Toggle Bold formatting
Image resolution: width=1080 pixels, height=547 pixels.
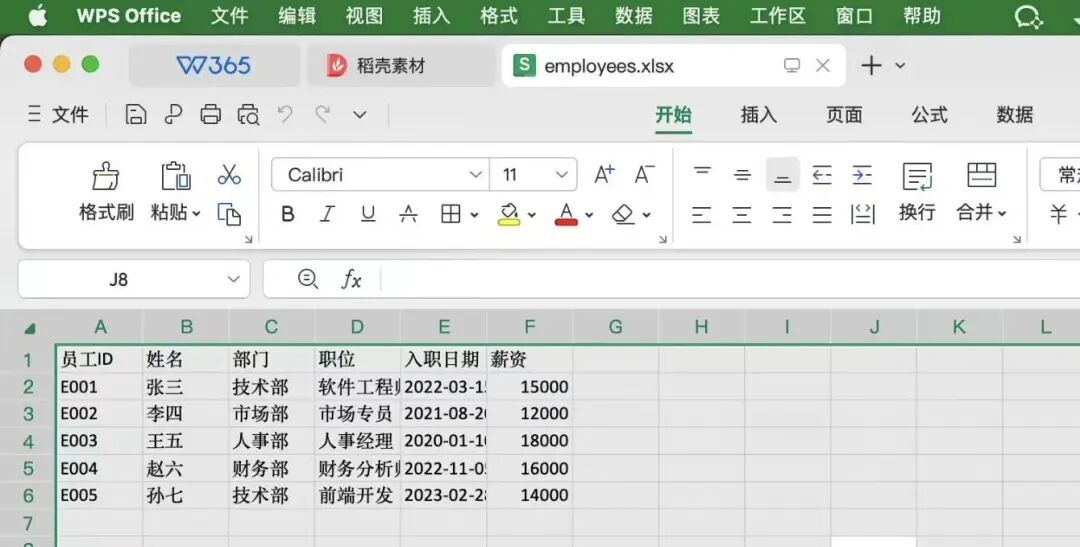click(288, 215)
